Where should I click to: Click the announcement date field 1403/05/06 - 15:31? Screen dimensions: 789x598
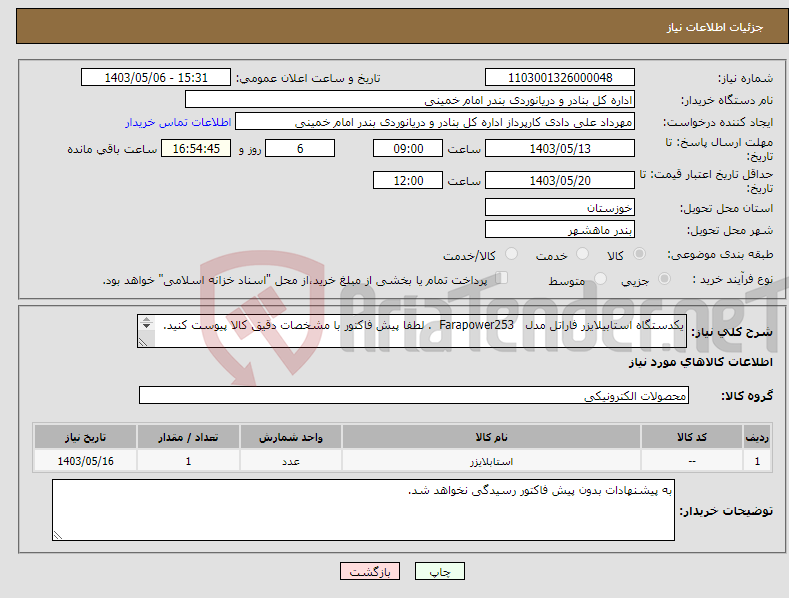(155, 78)
